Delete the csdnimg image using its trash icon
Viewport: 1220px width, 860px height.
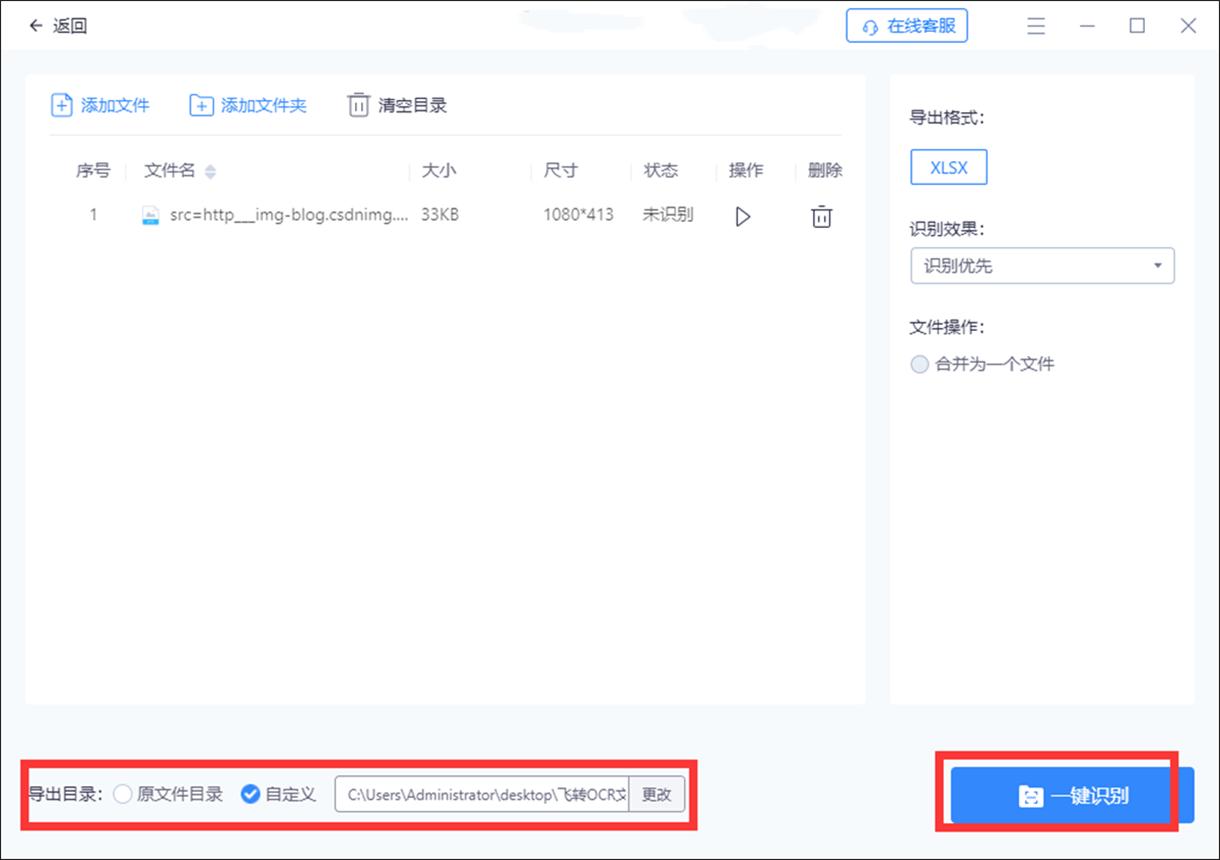(821, 216)
